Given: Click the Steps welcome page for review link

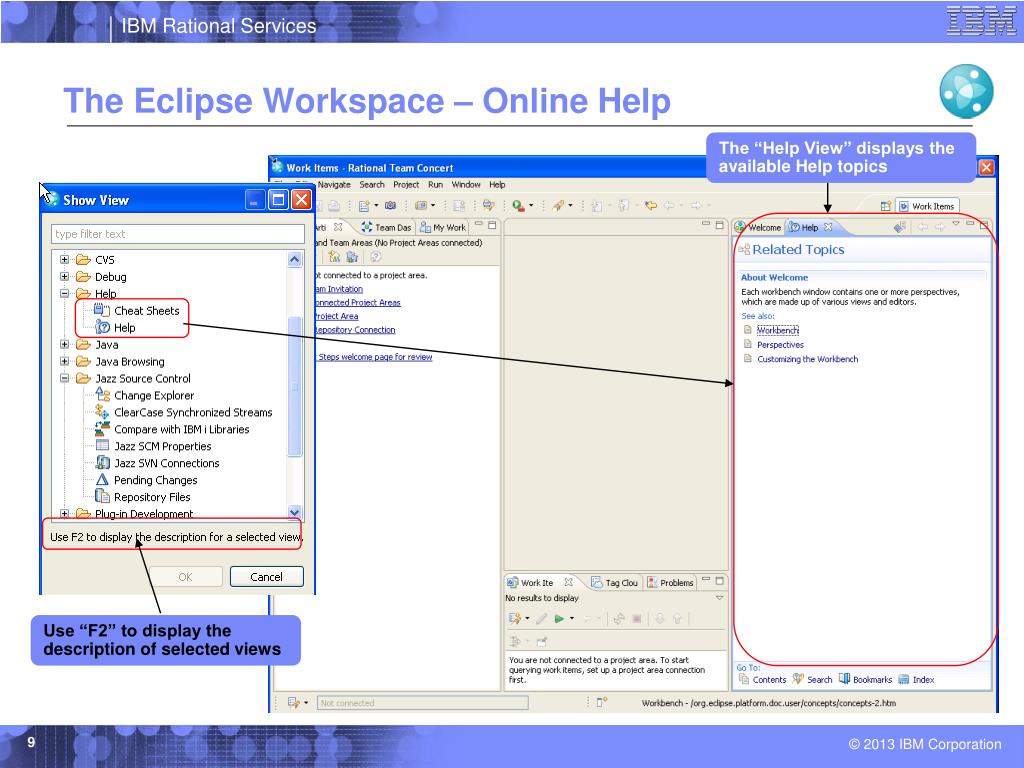Looking at the screenshot, I should [375, 357].
